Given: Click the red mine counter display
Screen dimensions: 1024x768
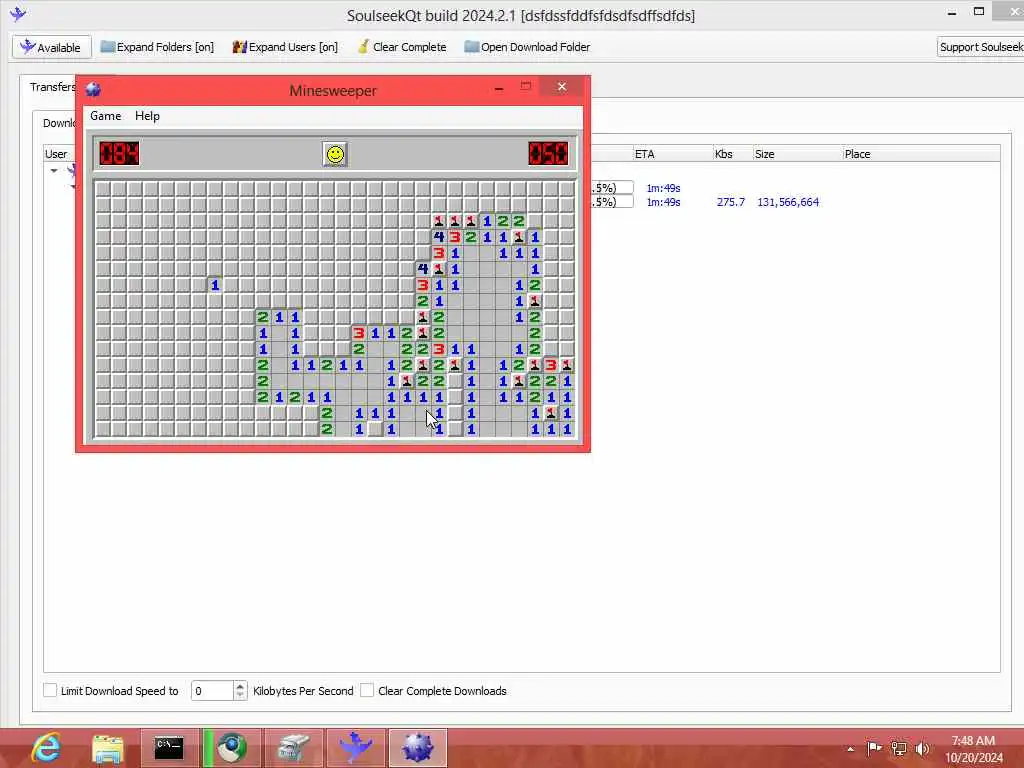Looking at the screenshot, I should point(120,154).
